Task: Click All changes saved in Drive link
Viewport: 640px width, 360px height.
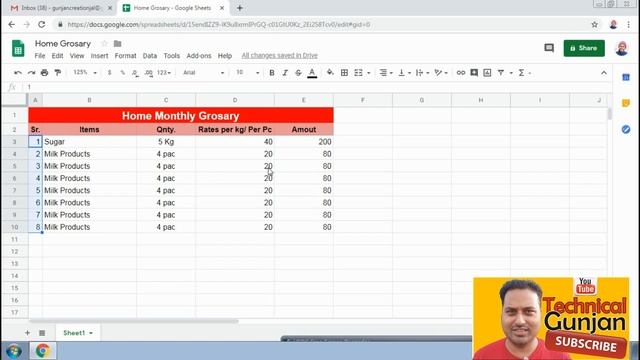Action: [279, 56]
